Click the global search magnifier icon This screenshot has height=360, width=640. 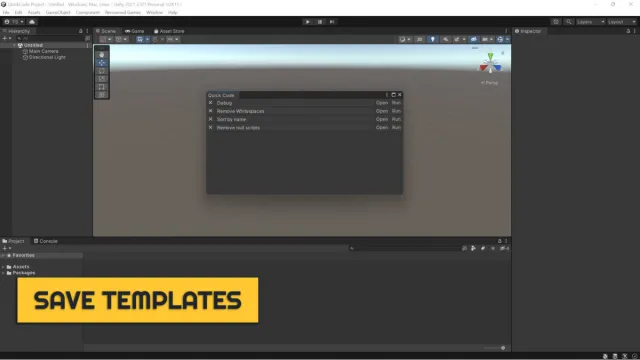569,22
